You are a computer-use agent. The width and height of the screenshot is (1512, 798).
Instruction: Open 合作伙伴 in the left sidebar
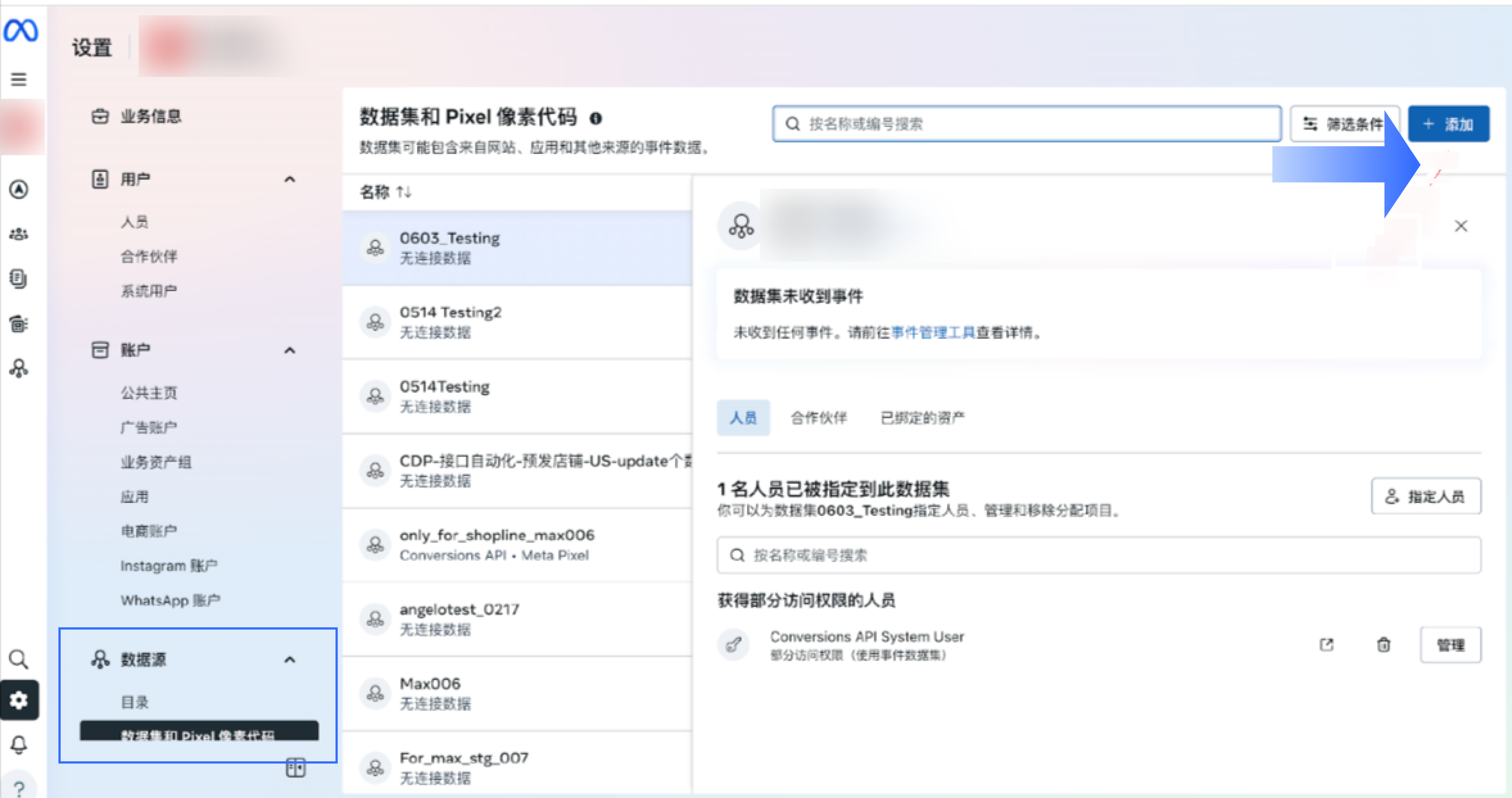tap(149, 256)
